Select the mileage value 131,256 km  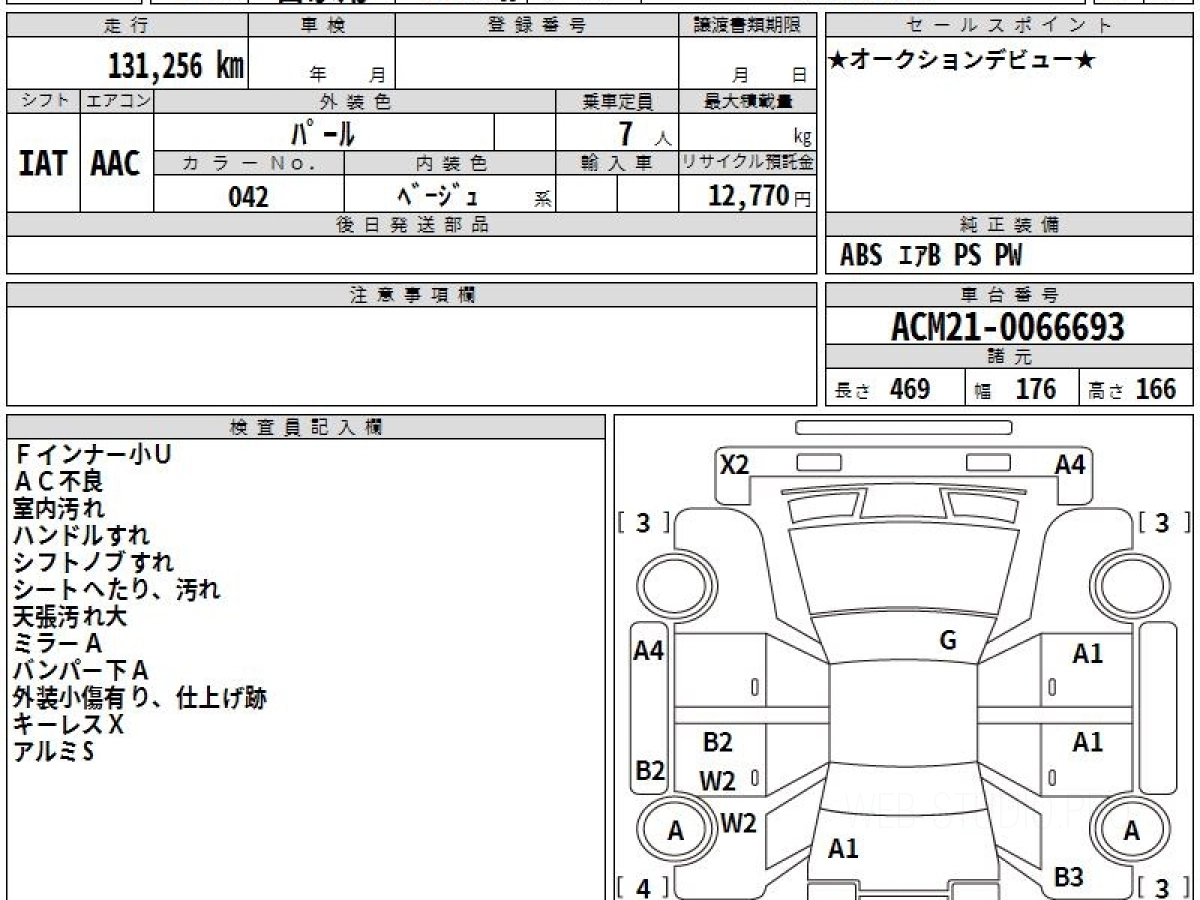pos(175,66)
